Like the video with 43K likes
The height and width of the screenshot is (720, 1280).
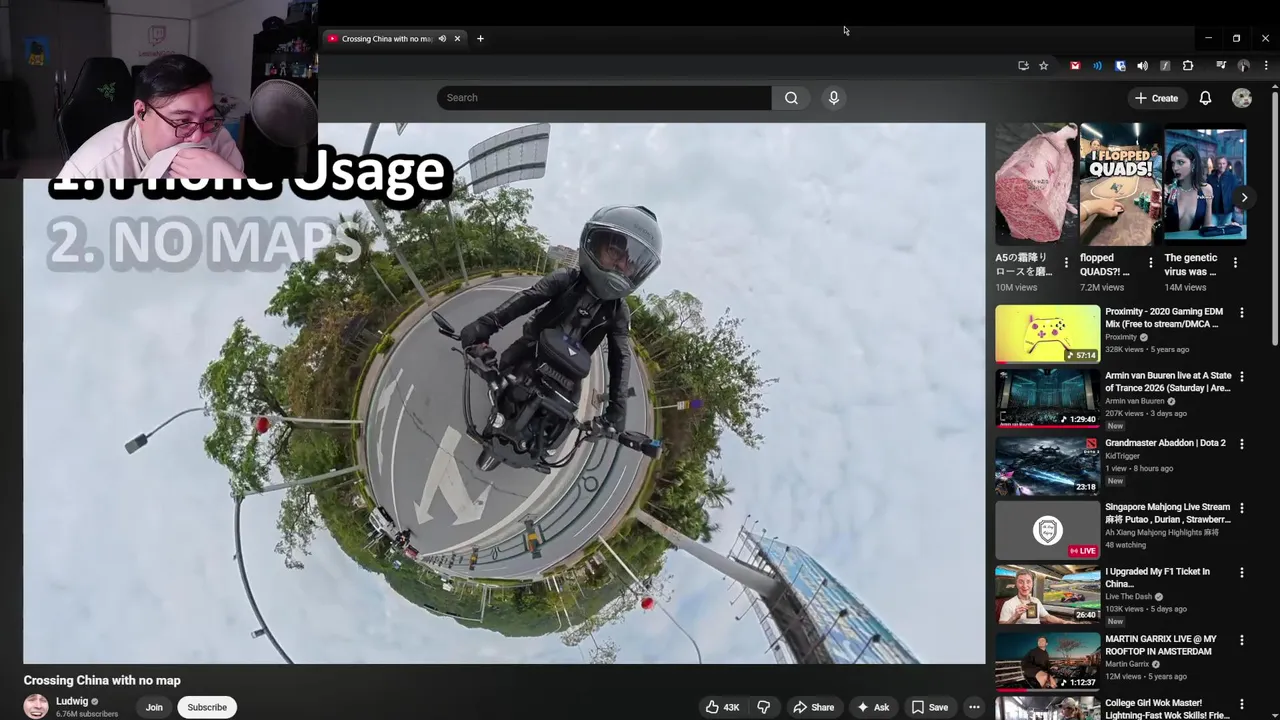pos(722,707)
